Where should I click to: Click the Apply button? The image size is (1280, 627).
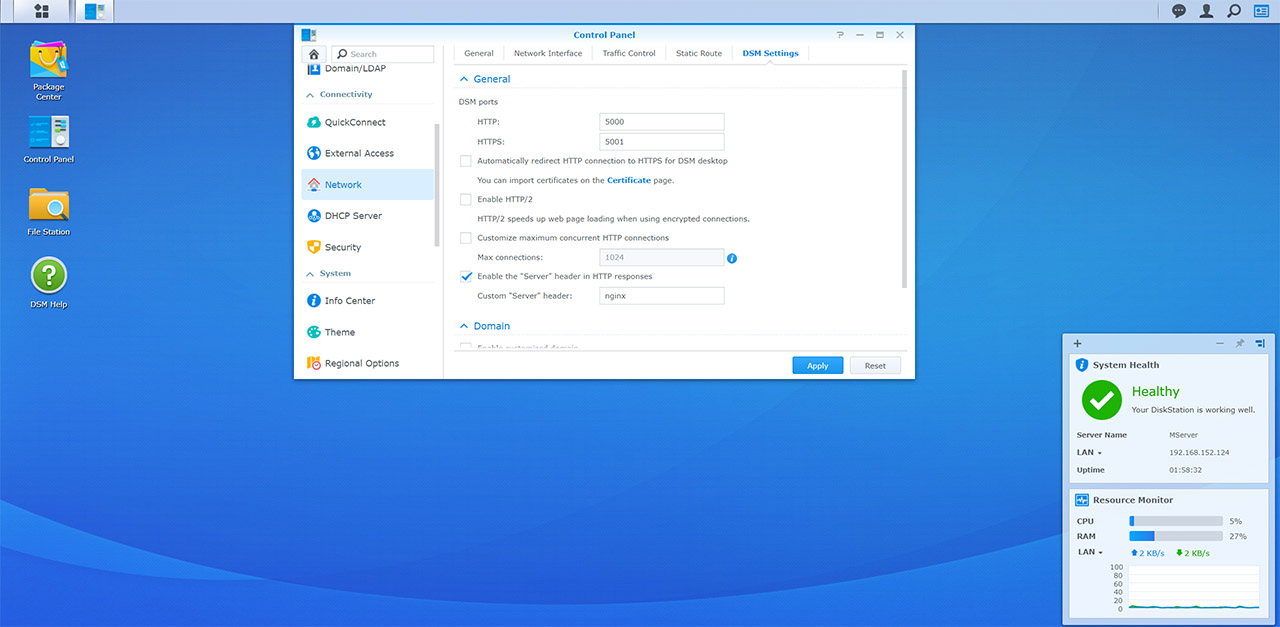point(817,366)
